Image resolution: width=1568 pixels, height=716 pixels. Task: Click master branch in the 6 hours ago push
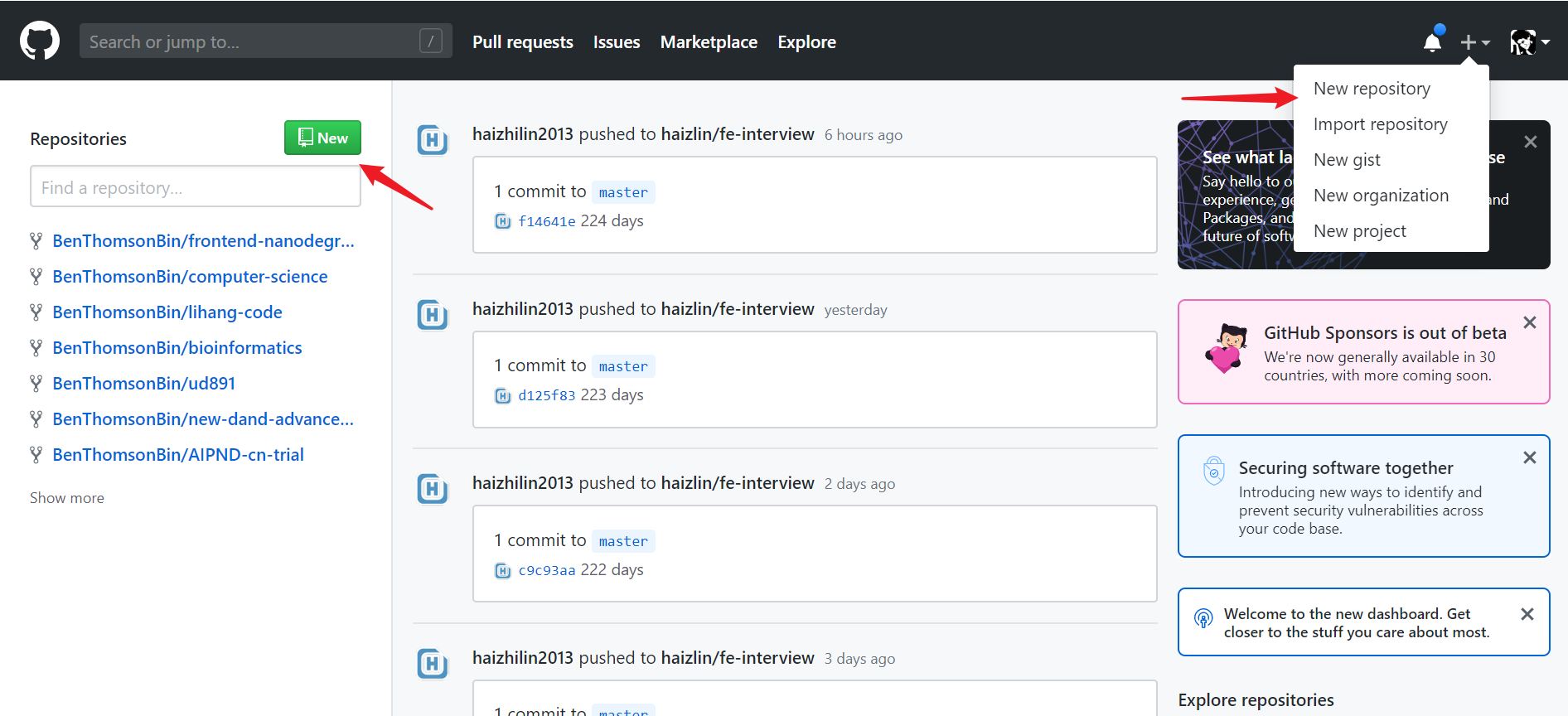click(623, 192)
